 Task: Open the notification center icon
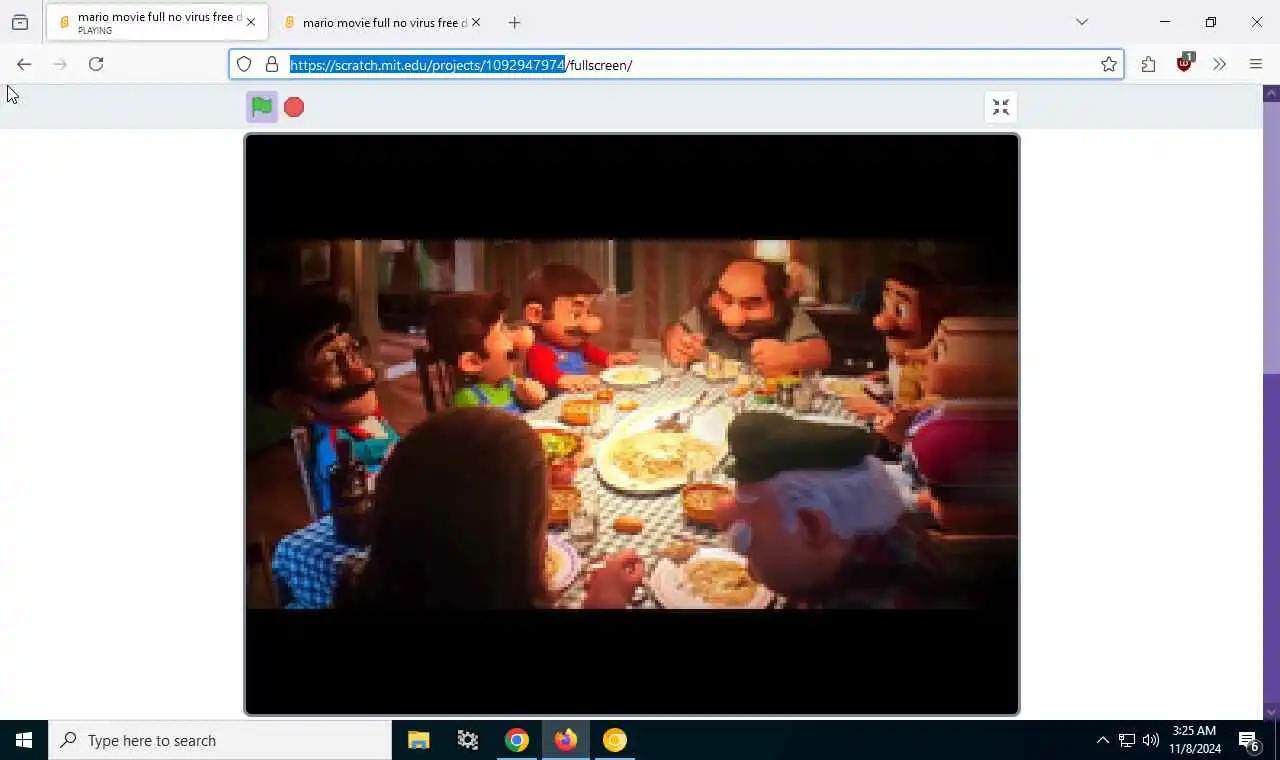1249,740
